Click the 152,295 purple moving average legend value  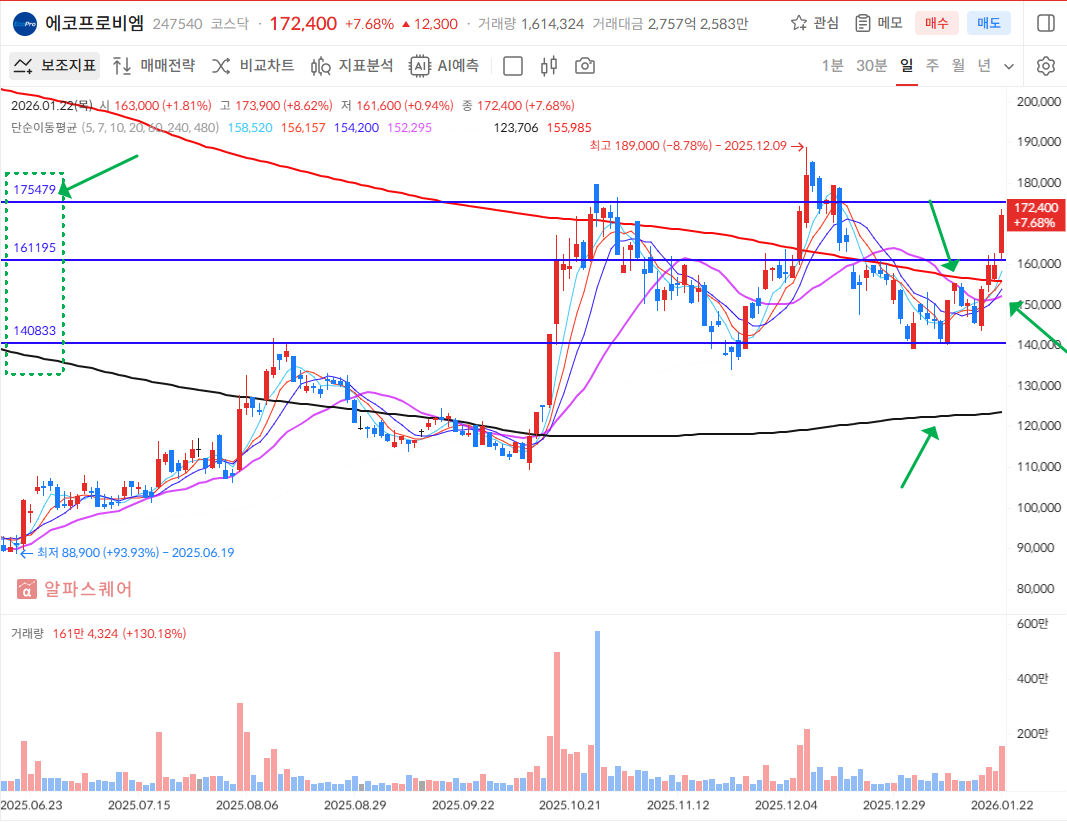click(409, 127)
